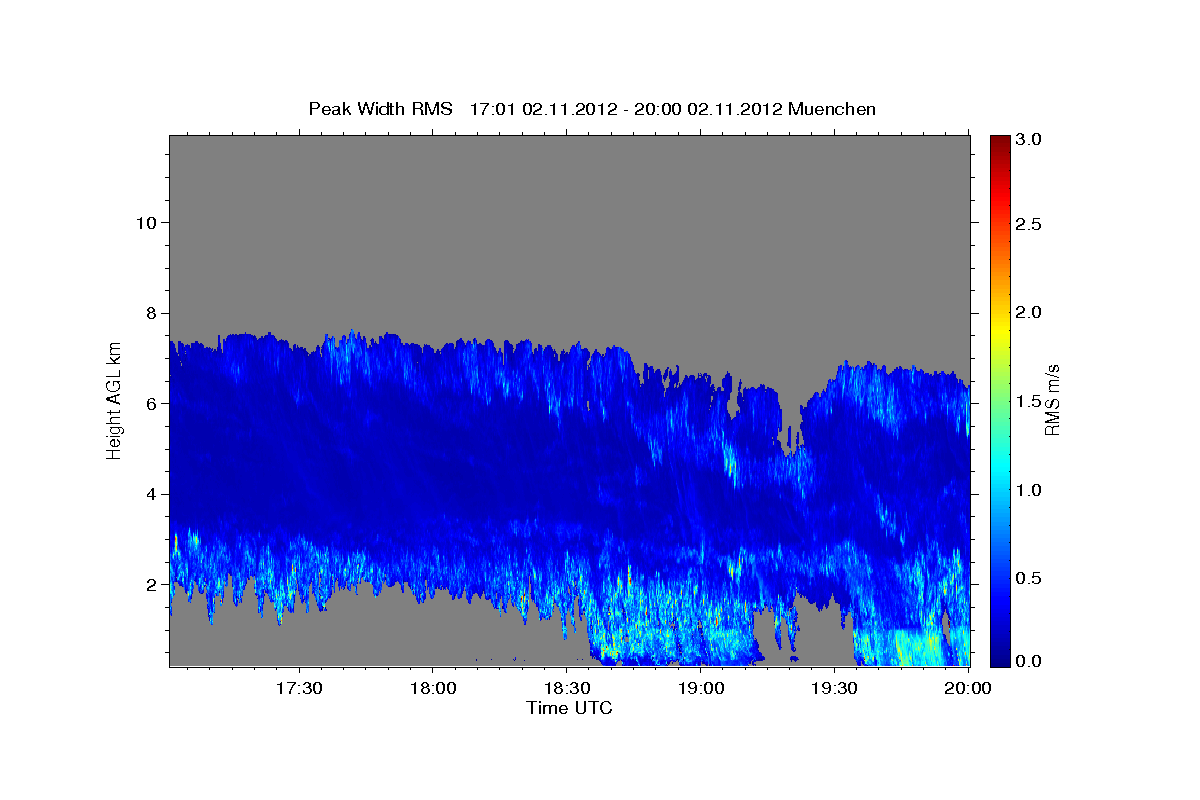1200x800 pixels.
Task: Click the colorbar value 1.0
Action: pyautogui.click(x=1030, y=489)
